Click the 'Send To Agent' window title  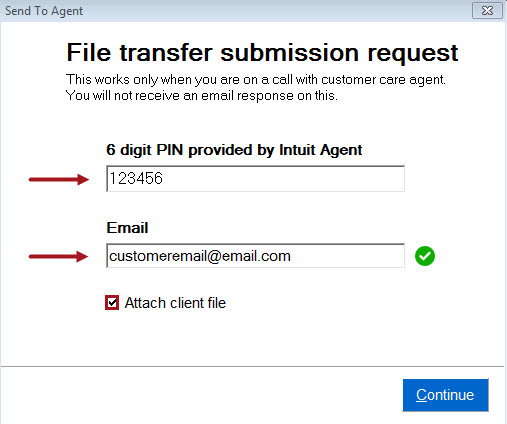pos(44,11)
